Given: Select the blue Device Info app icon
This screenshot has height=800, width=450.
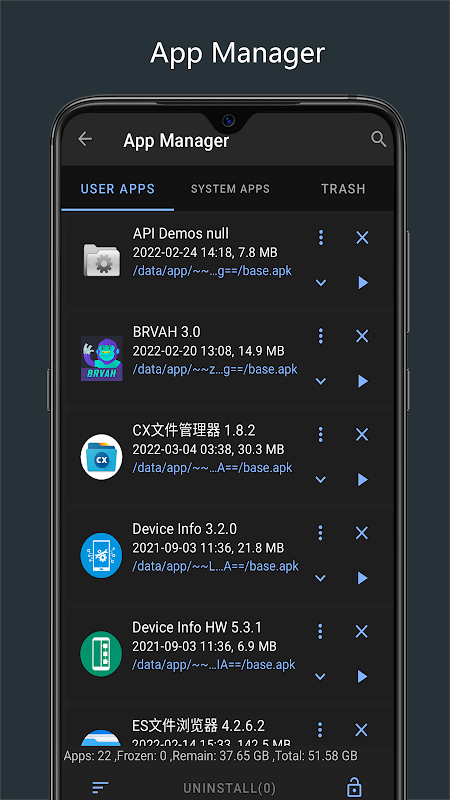Looking at the screenshot, I should 101,555.
